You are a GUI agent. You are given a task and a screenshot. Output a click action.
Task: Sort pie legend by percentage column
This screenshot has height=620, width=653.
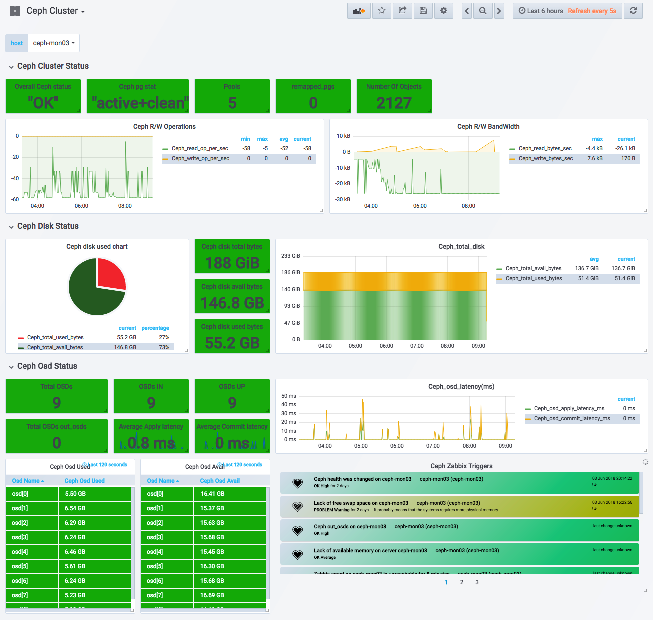(x=155, y=328)
